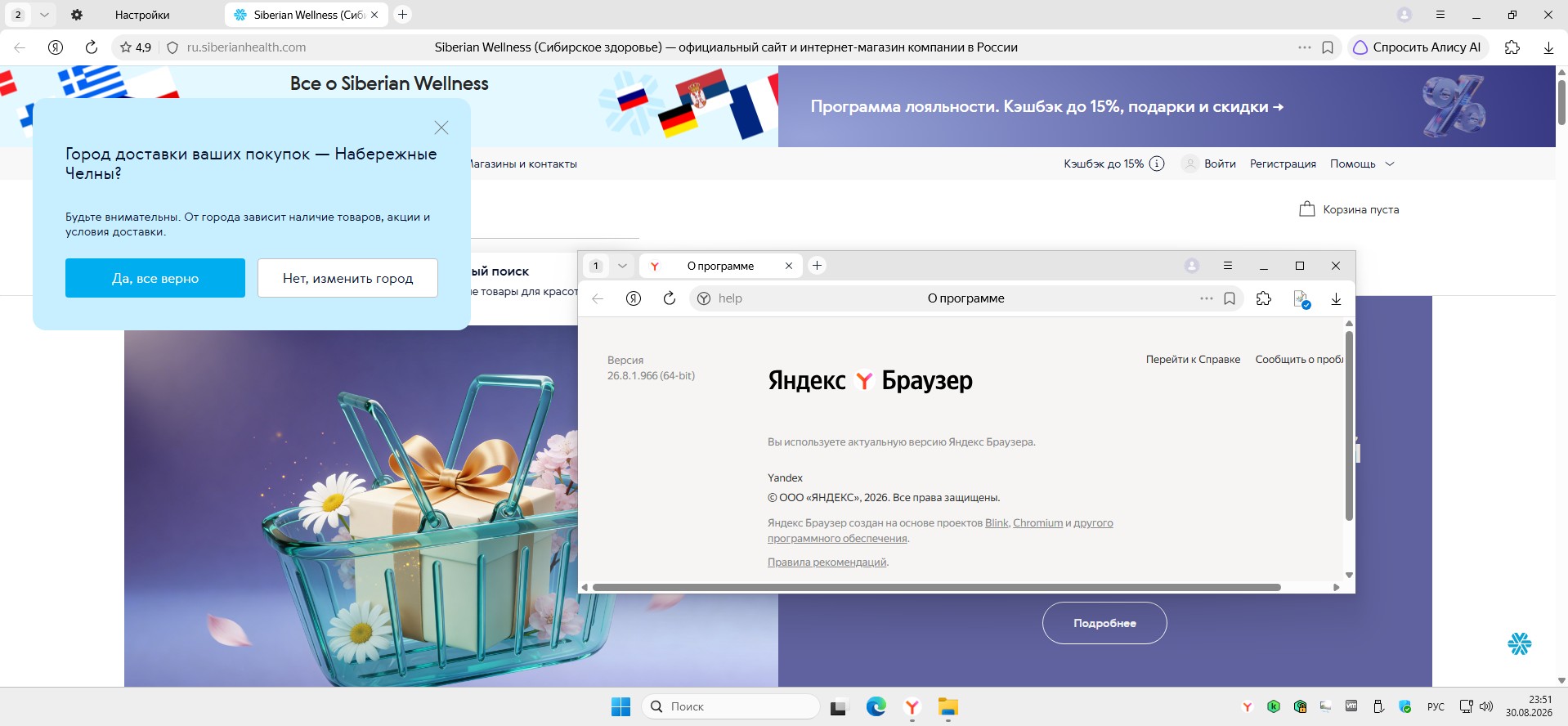The height and width of the screenshot is (726, 1568).
Task: Open the site rating 4,9 indicator
Action: 136,47
